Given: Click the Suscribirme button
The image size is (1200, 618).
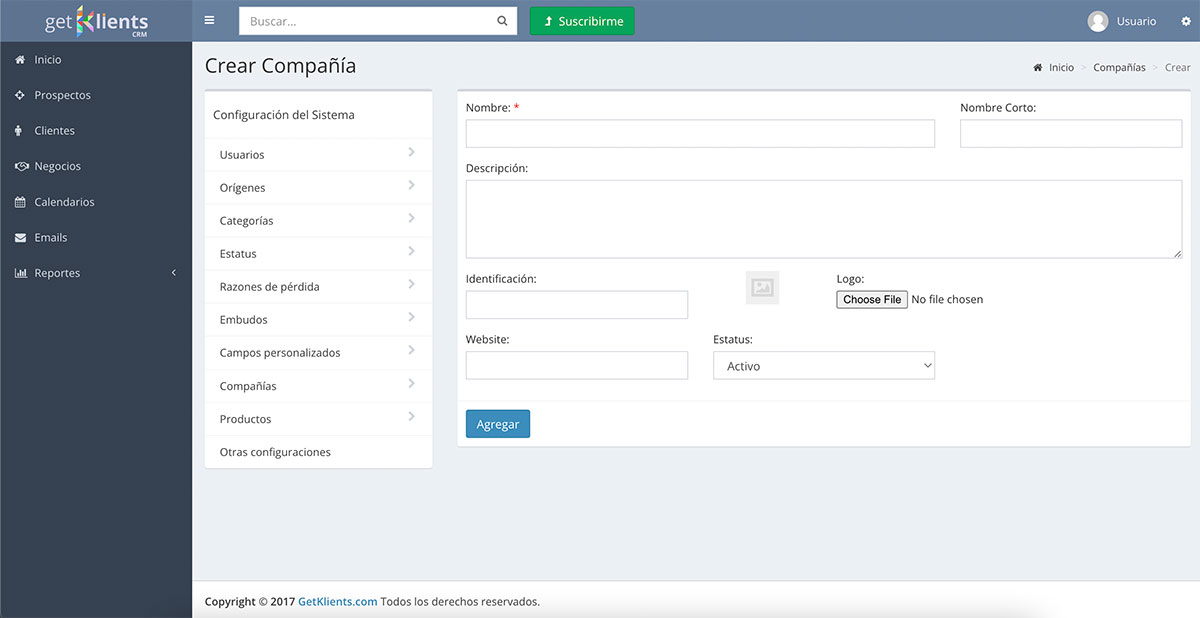Looking at the screenshot, I should pyautogui.click(x=582, y=21).
